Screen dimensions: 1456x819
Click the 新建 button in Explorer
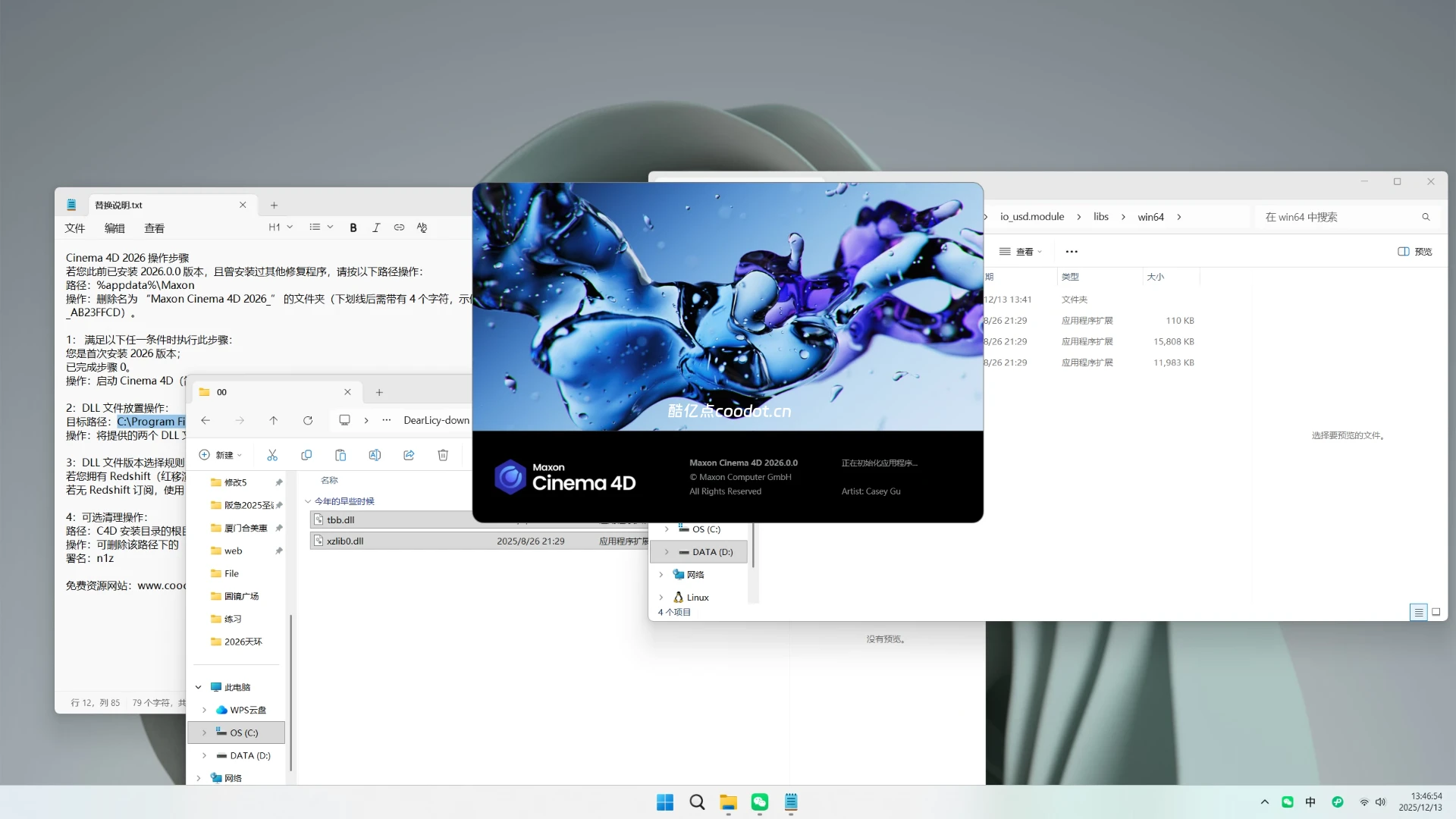(x=221, y=455)
